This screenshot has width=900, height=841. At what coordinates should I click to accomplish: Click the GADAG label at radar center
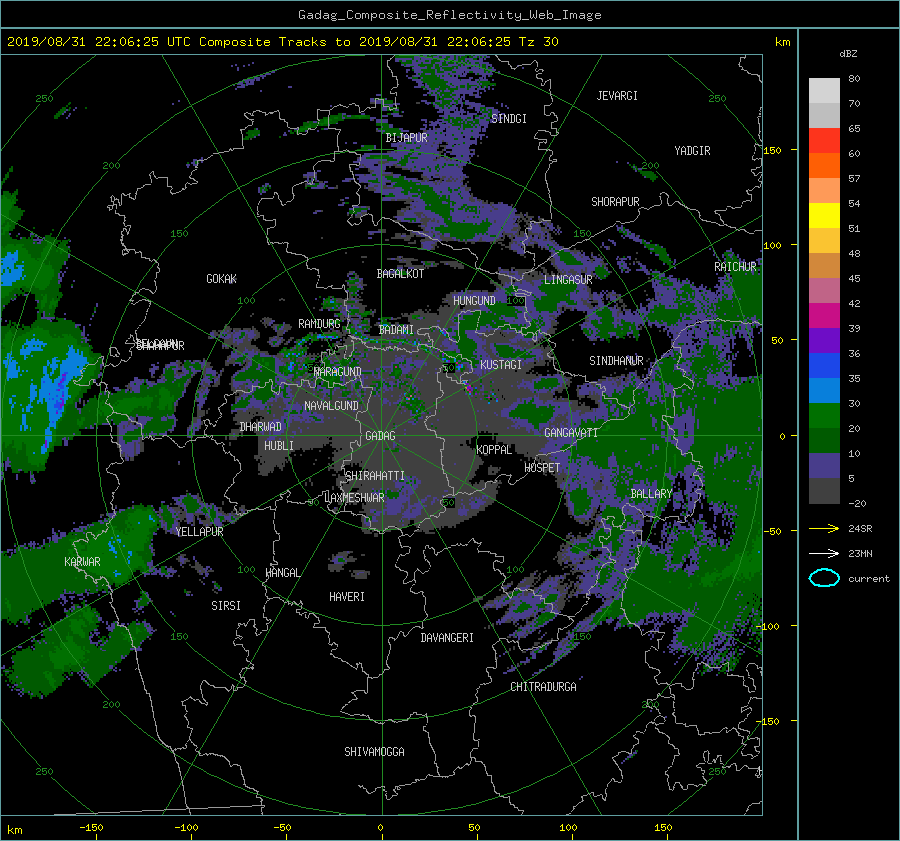[x=380, y=436]
